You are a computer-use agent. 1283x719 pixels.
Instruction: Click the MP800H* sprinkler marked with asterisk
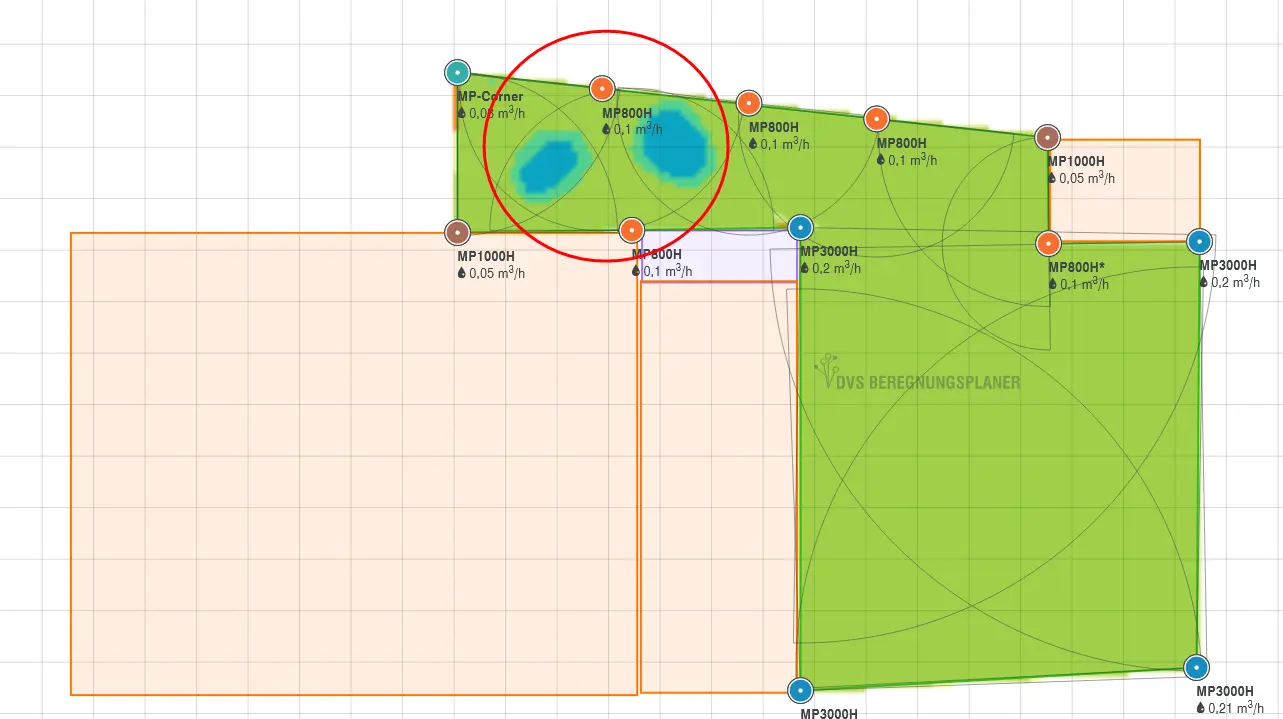click(1048, 243)
